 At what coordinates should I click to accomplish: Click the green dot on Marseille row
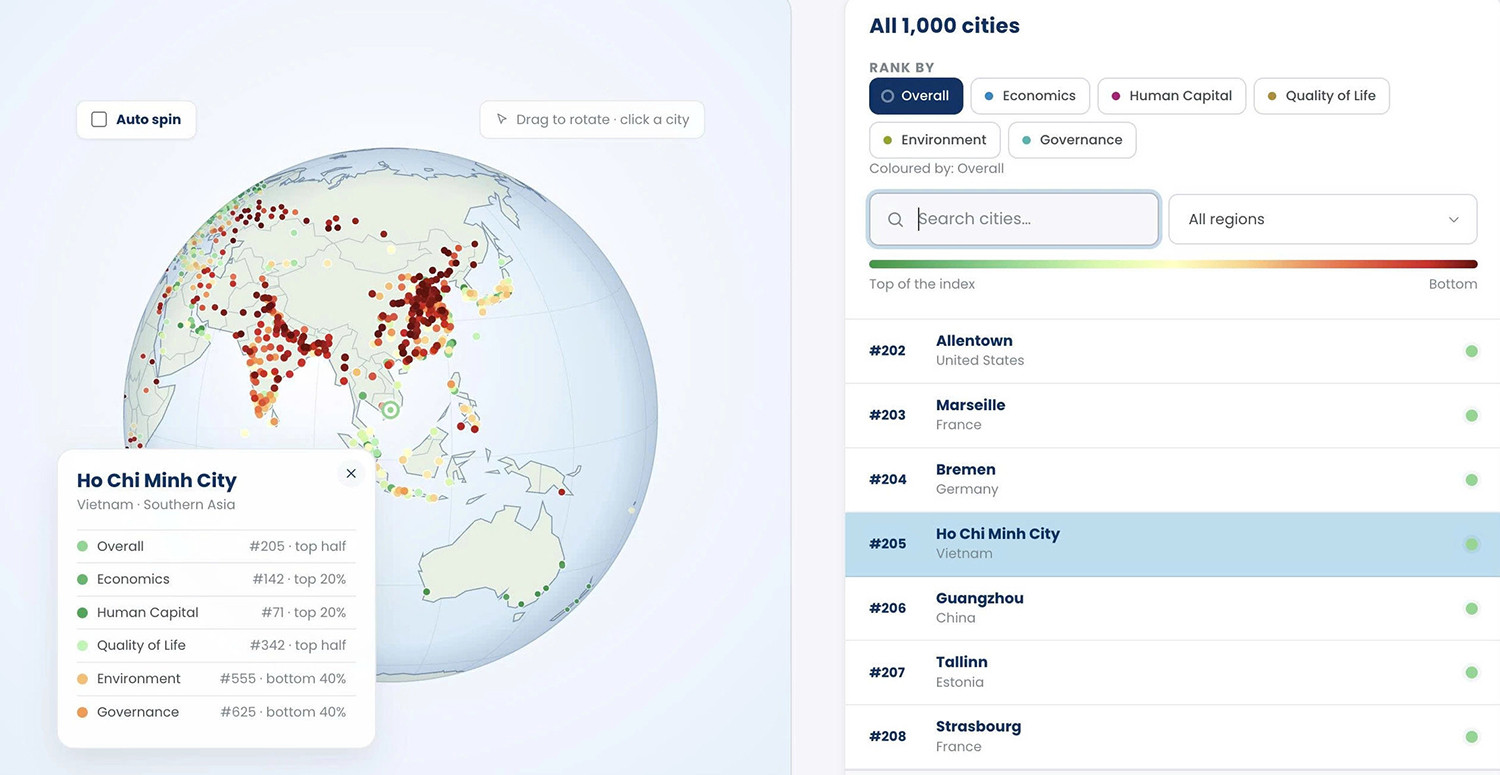click(x=1471, y=415)
